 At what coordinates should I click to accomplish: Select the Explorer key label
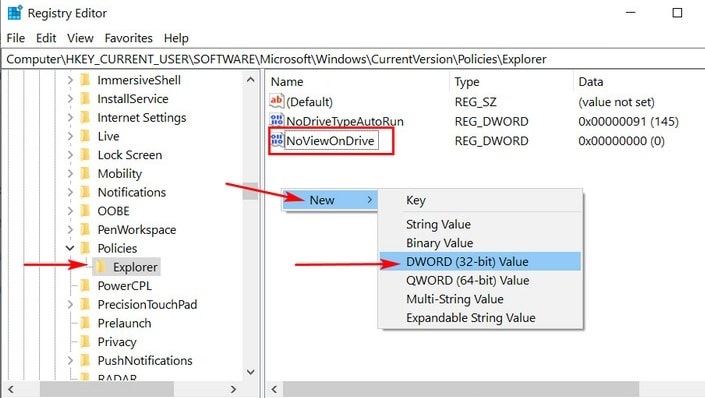click(x=135, y=267)
